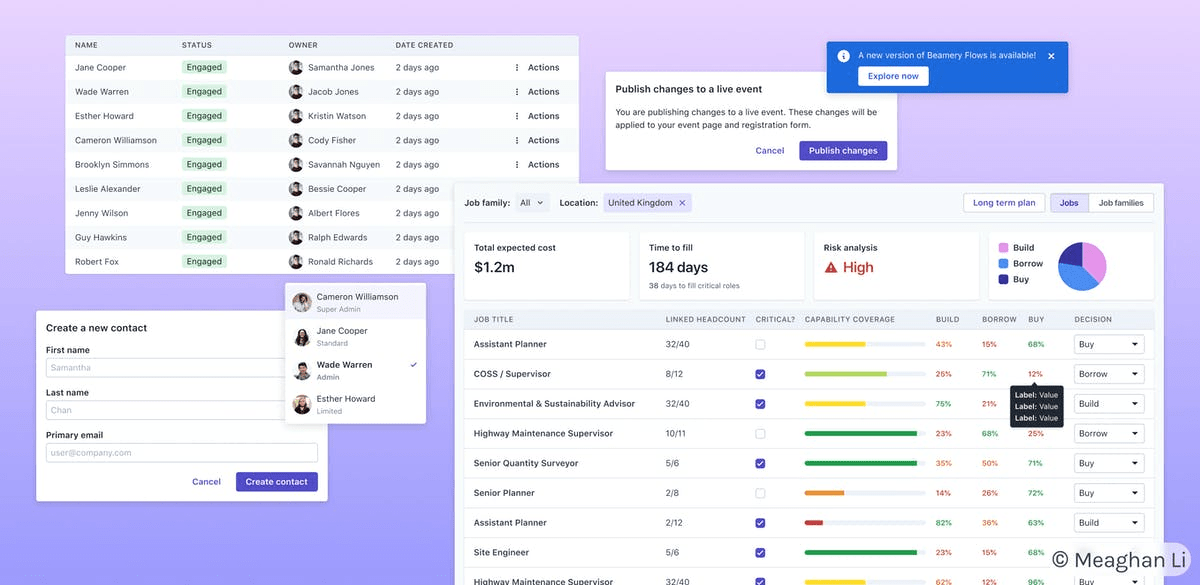The height and width of the screenshot is (585, 1200).
Task: Uncheck the Critical box for COSS / Supervisor
Action: pos(760,374)
